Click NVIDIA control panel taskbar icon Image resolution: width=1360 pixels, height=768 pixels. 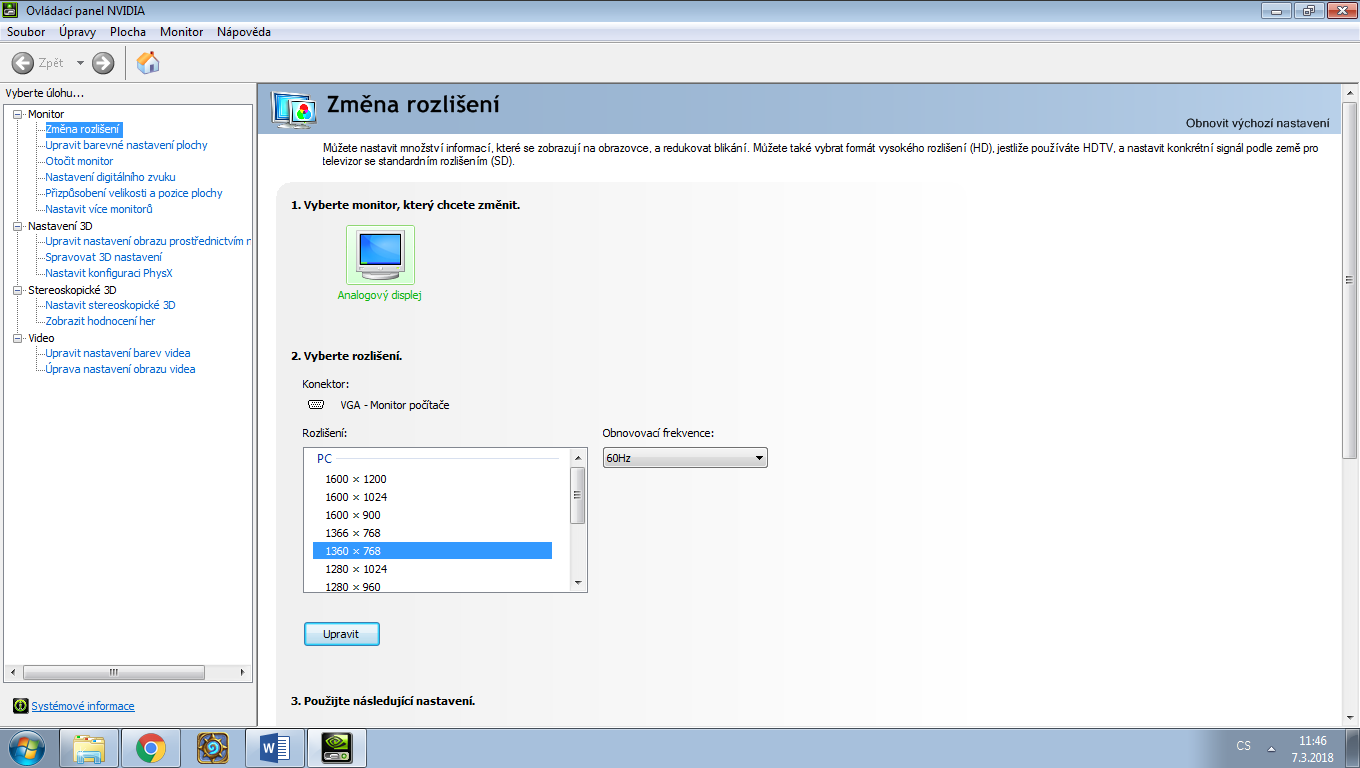click(337, 748)
